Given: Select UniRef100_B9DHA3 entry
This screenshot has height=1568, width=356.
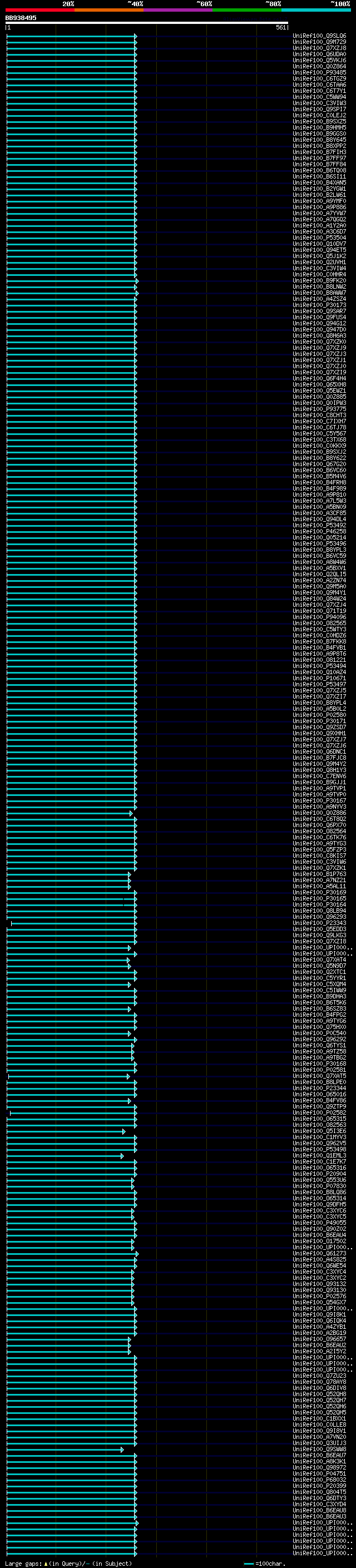Looking at the screenshot, I should [319, 996].
